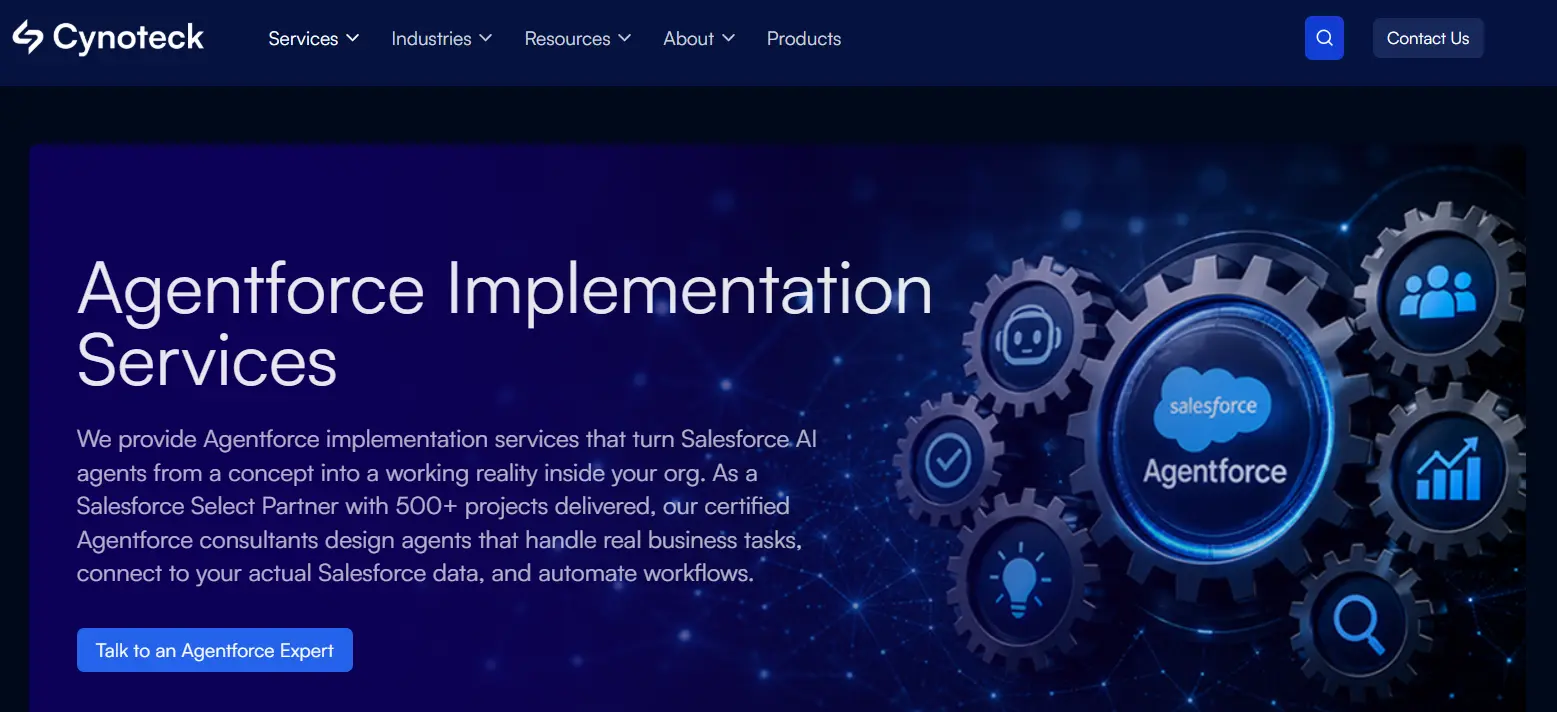Image resolution: width=1557 pixels, height=712 pixels.
Task: Click the Agentforce Implementation Services heading
Action: tap(505, 324)
